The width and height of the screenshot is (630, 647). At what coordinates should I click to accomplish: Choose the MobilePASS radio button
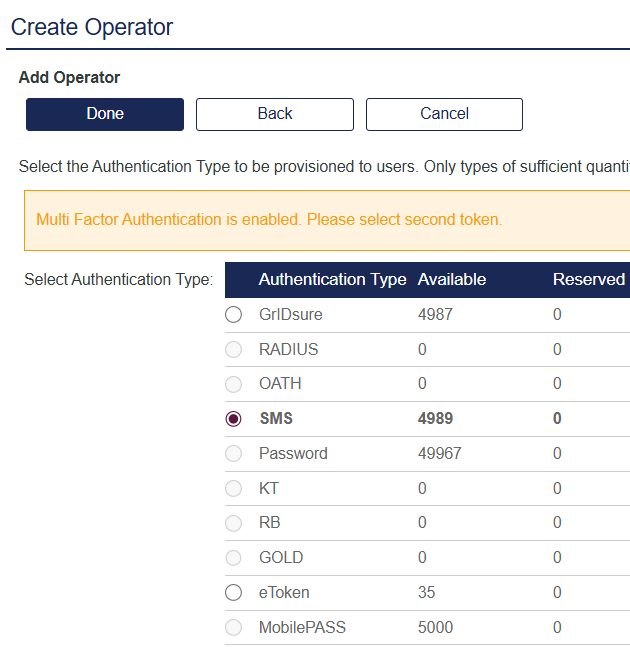(234, 628)
